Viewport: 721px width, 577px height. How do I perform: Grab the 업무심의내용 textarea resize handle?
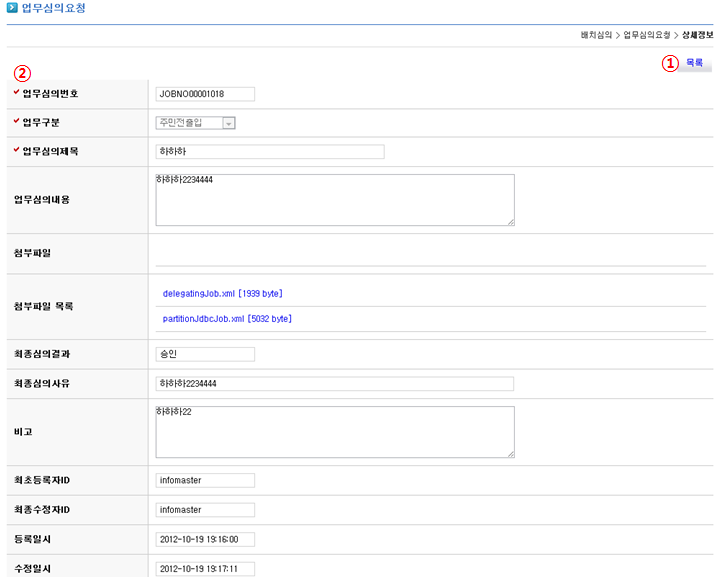coord(510,221)
